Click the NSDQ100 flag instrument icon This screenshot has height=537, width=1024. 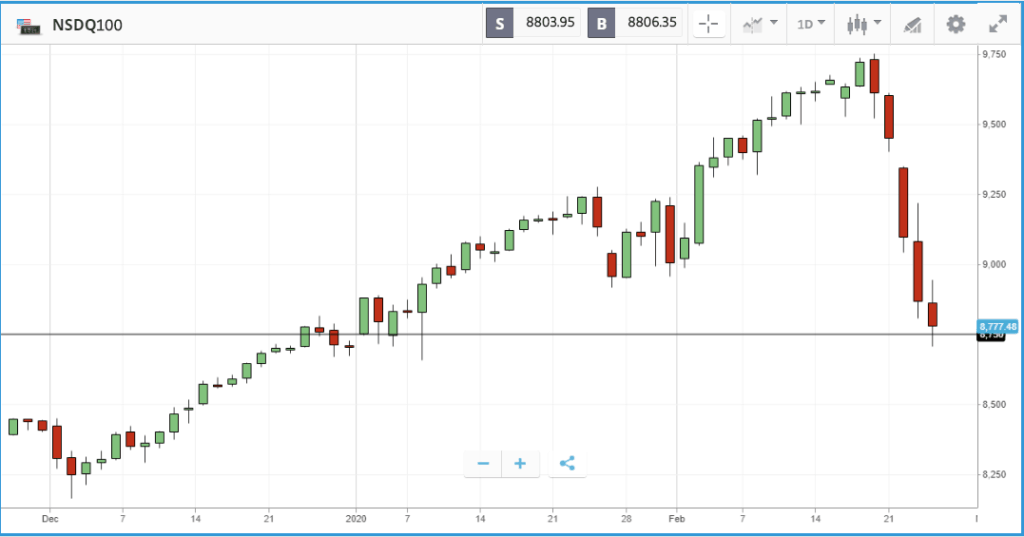[28, 26]
